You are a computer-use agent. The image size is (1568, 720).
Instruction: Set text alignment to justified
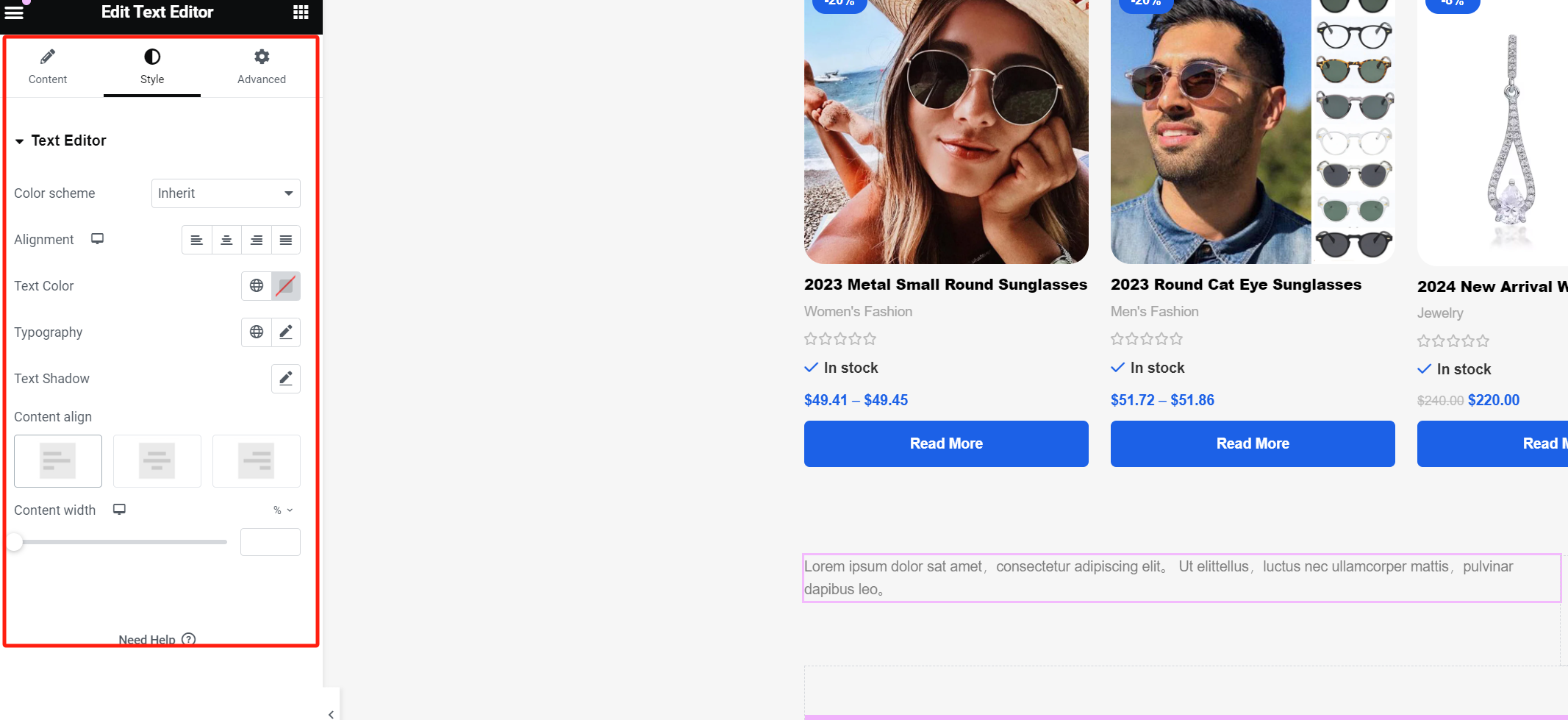point(286,240)
